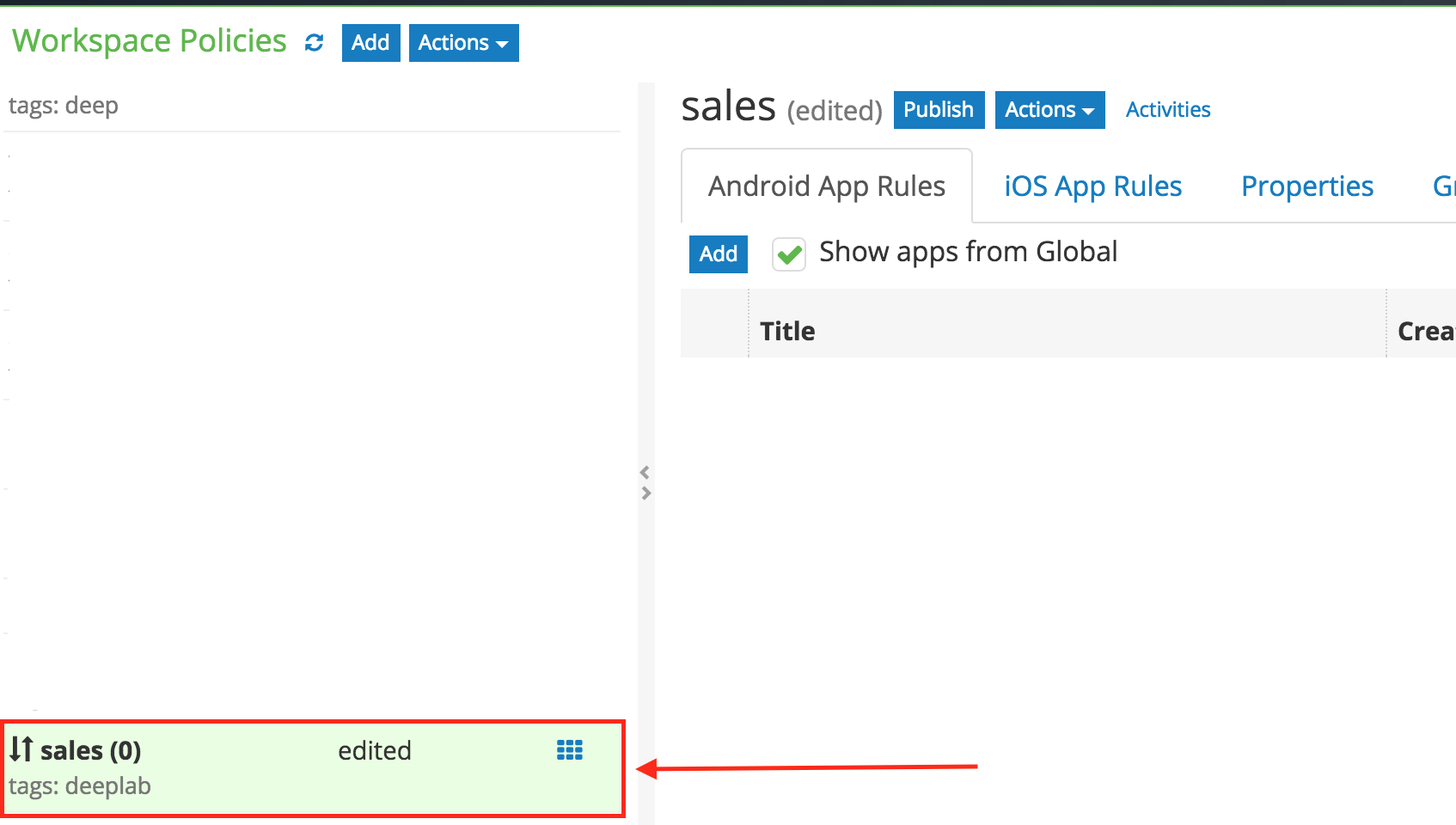Open Actions dropdown next to Workspace Policies Add
This screenshot has width=1456, height=825.
(x=463, y=43)
